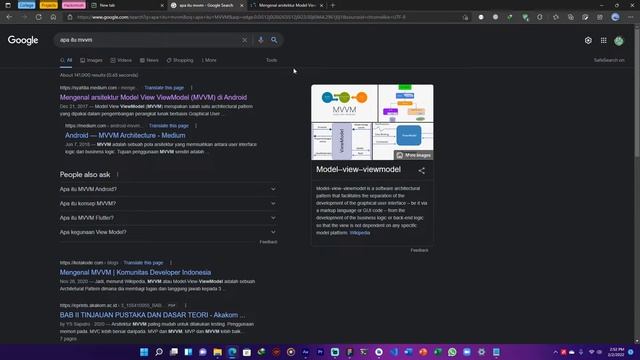640x360 pixels.
Task: Open 'Mengenal arsitektur Model View ViewModel' result
Action: 153,98
